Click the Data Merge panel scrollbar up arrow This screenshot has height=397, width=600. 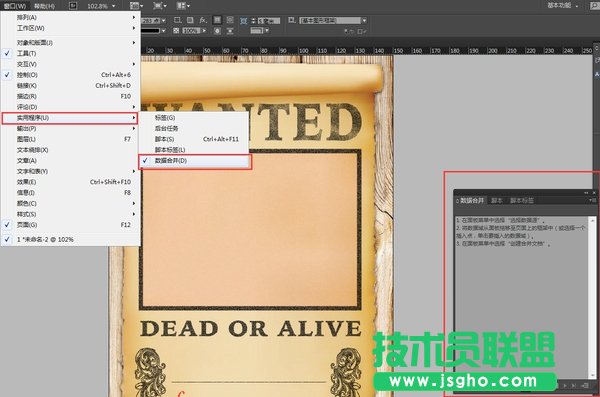[592, 220]
